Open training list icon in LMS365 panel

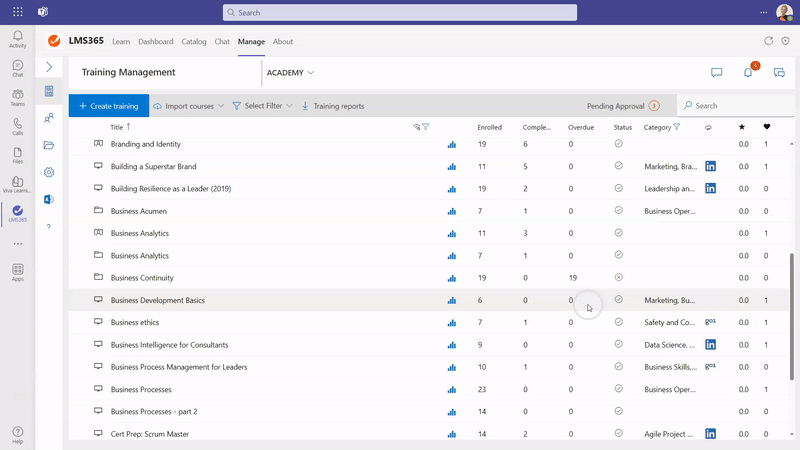49,91
